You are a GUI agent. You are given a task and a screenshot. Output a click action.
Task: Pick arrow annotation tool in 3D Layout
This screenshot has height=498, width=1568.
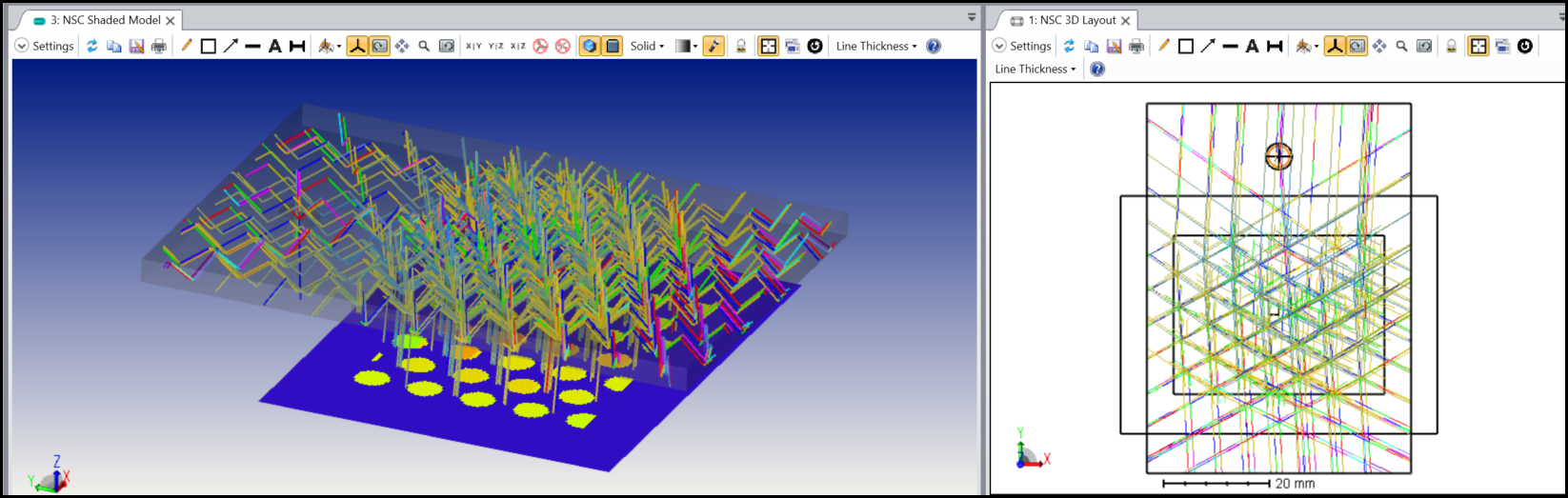(x=1208, y=46)
